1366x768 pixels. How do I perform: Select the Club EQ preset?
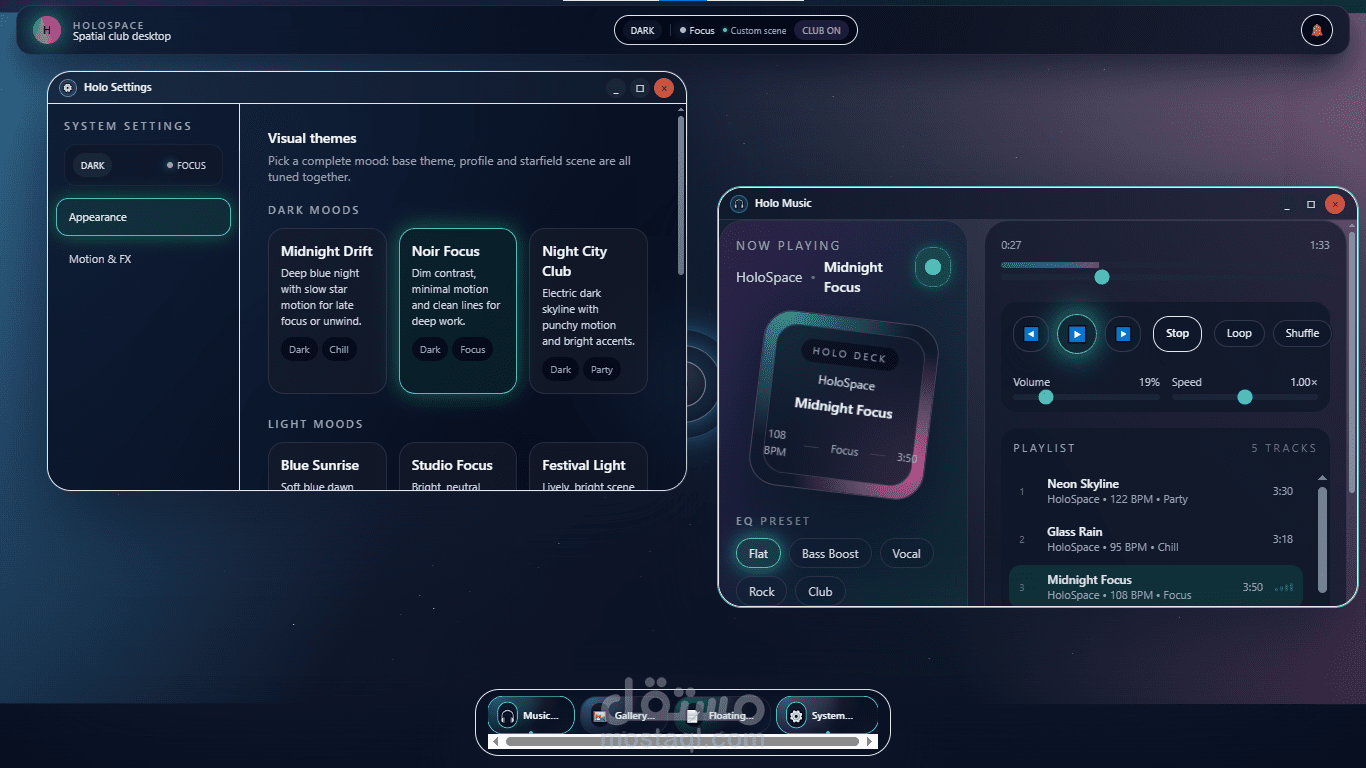click(820, 591)
